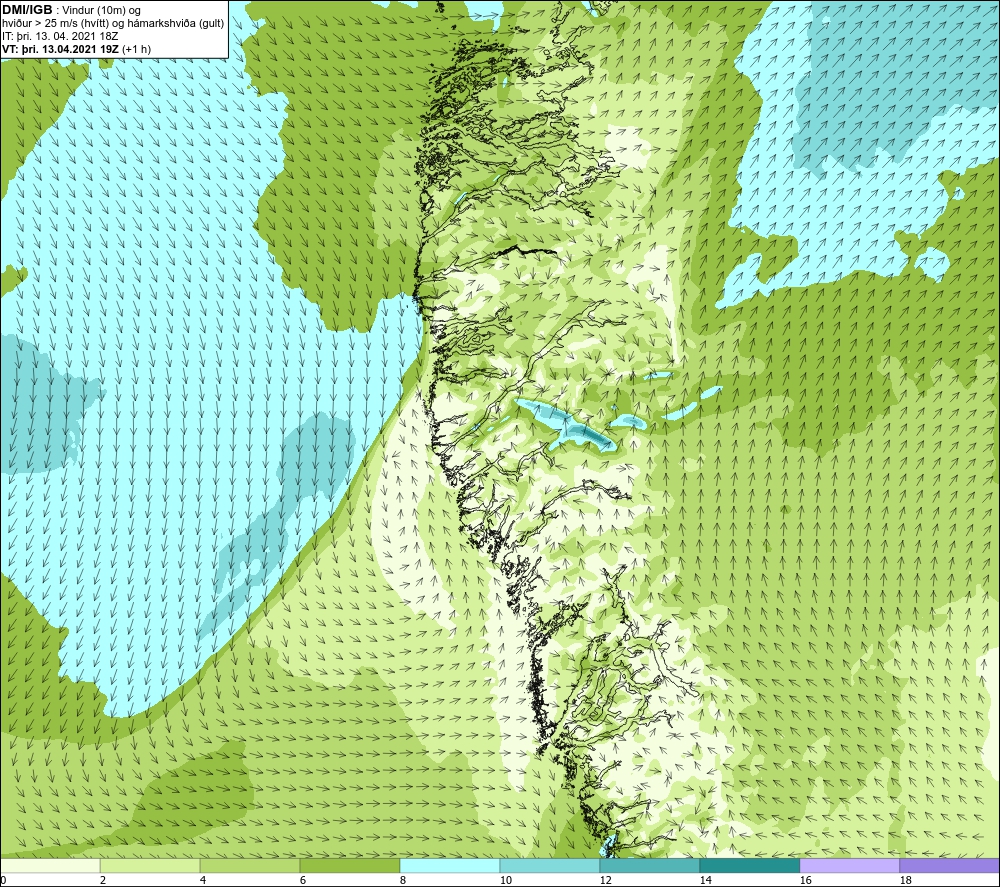Click the 'VT: þri. 13.04.2021 19Z (+1 h)' line

click(x=77, y=49)
